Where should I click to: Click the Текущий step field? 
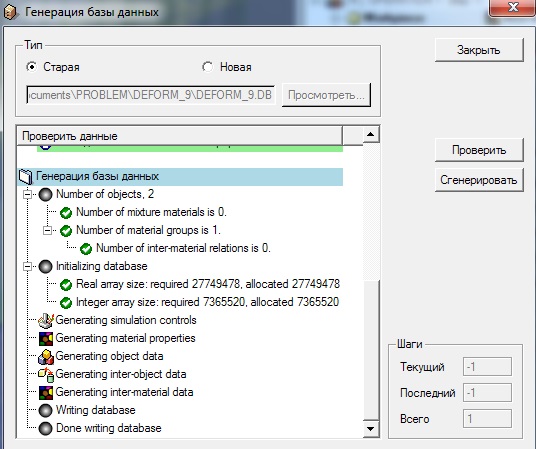coord(487,367)
